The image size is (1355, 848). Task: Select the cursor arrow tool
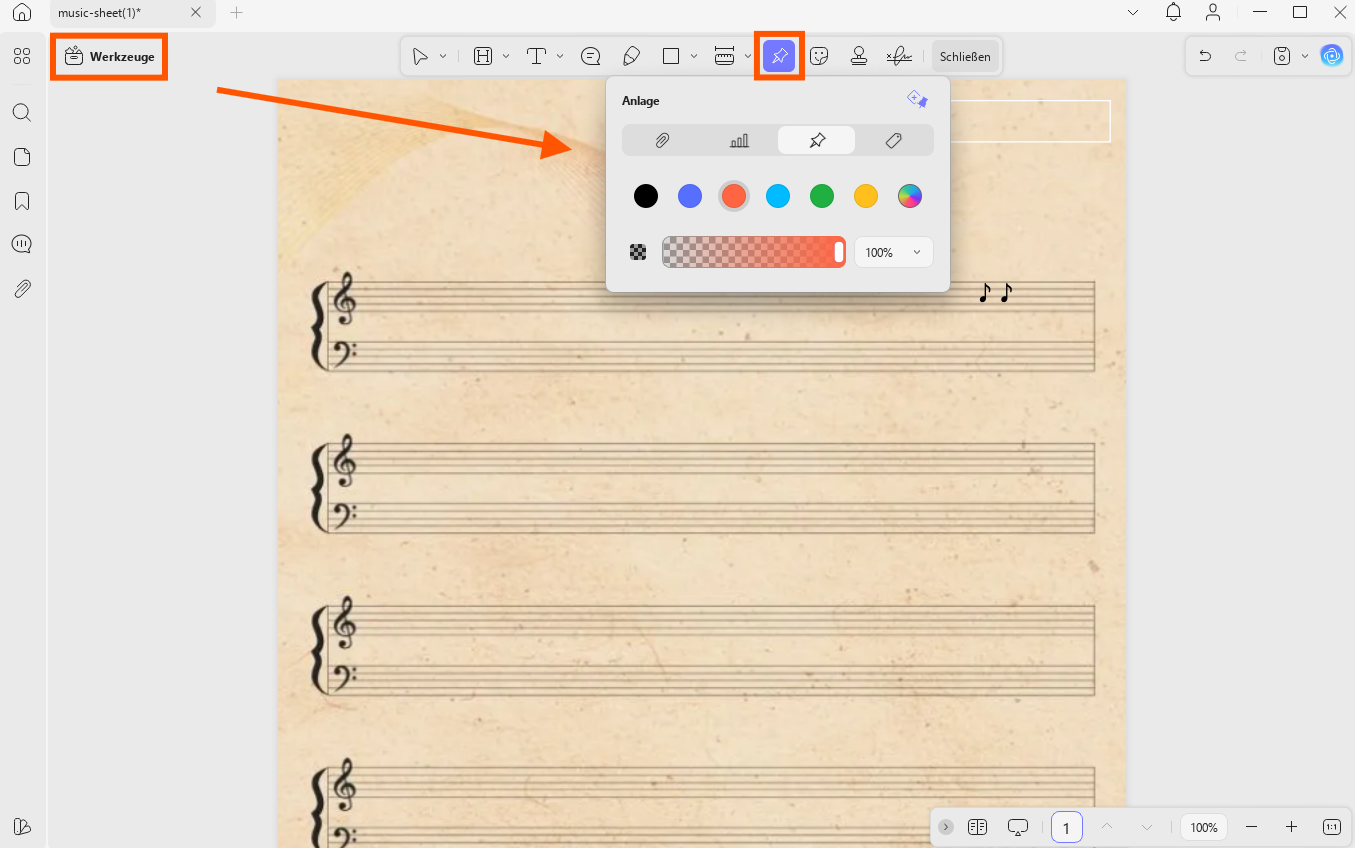(x=421, y=57)
